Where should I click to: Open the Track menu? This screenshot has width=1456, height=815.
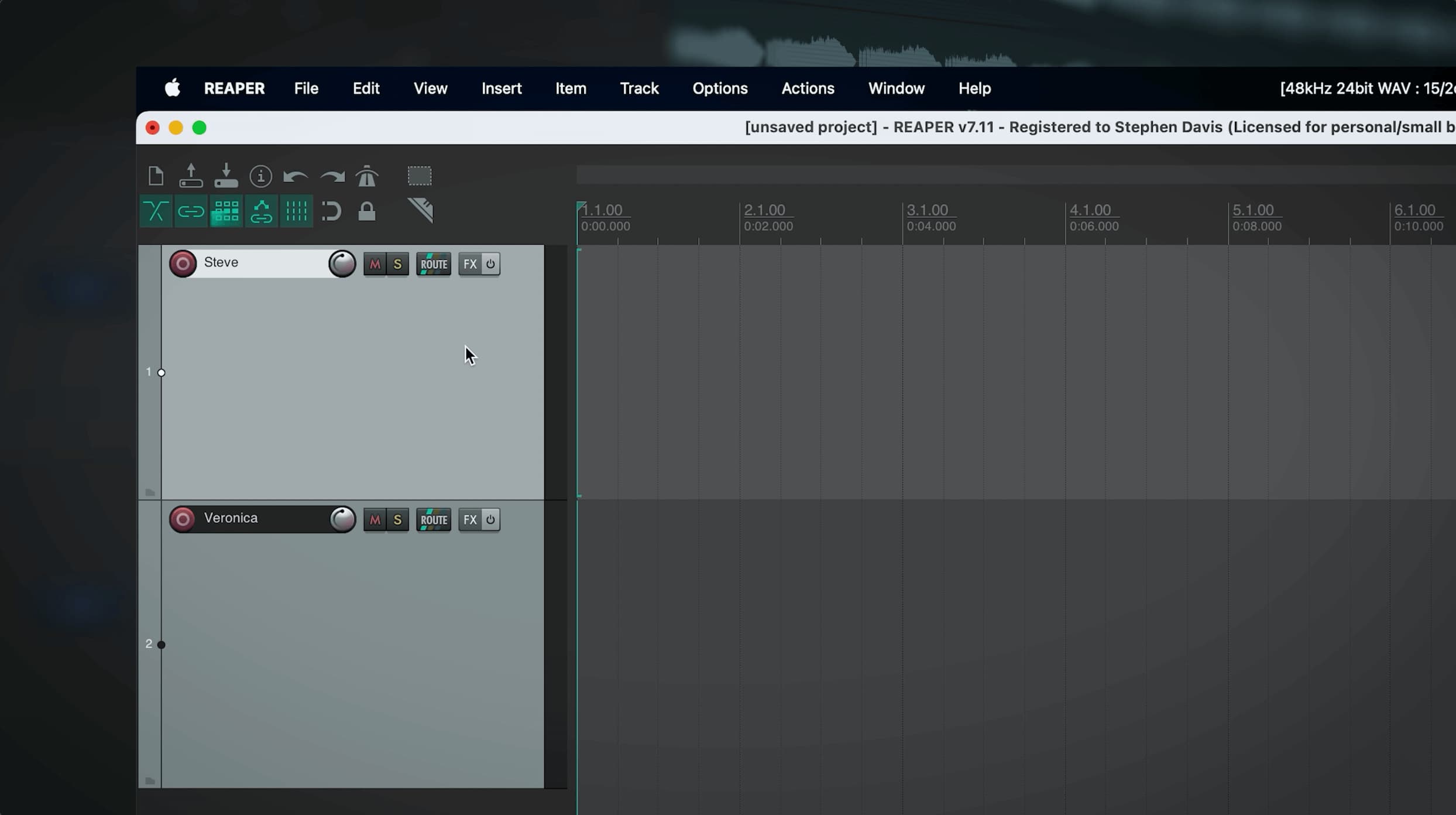point(639,88)
